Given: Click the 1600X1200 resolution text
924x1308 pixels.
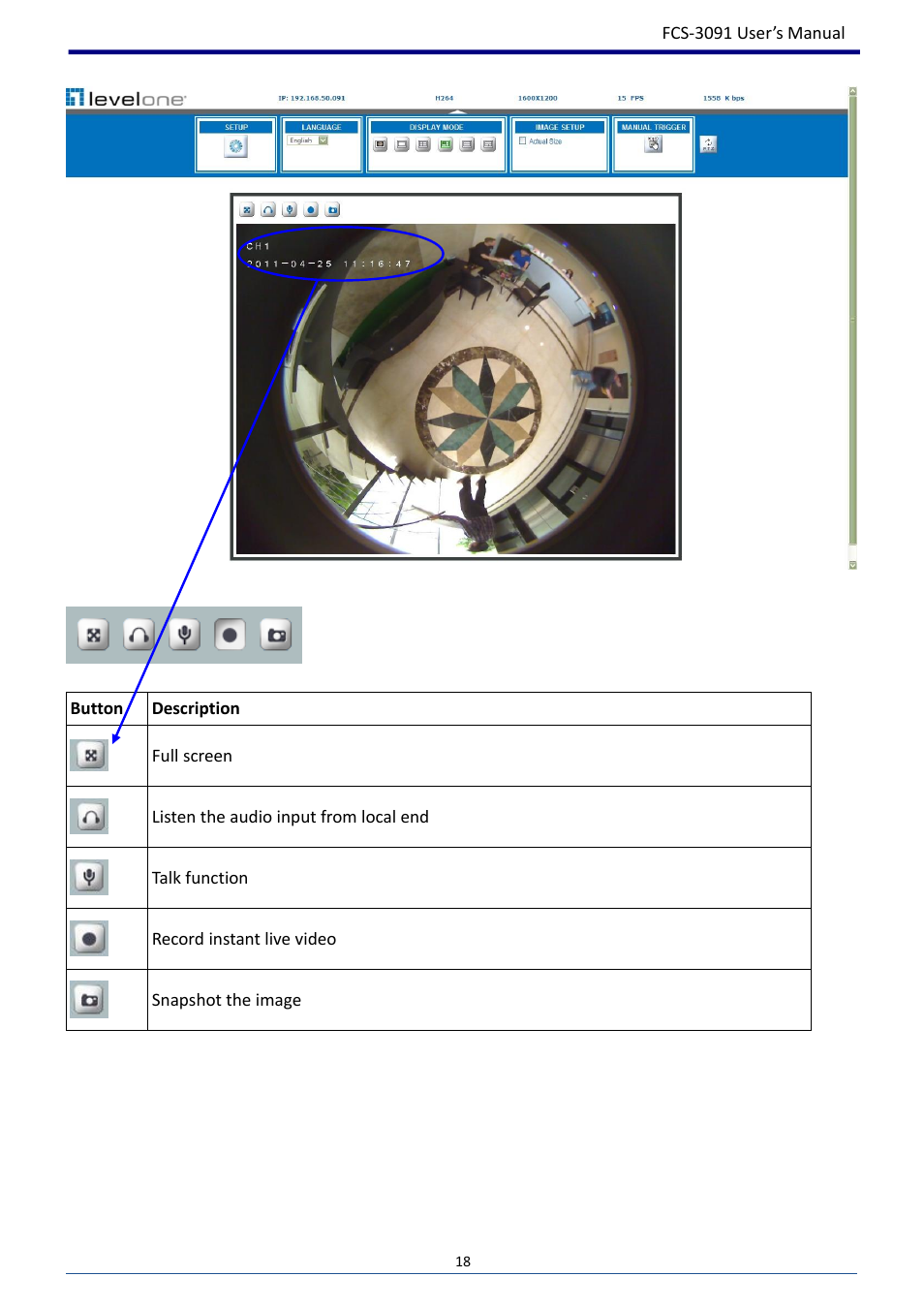Looking at the screenshot, I should pos(538,98).
